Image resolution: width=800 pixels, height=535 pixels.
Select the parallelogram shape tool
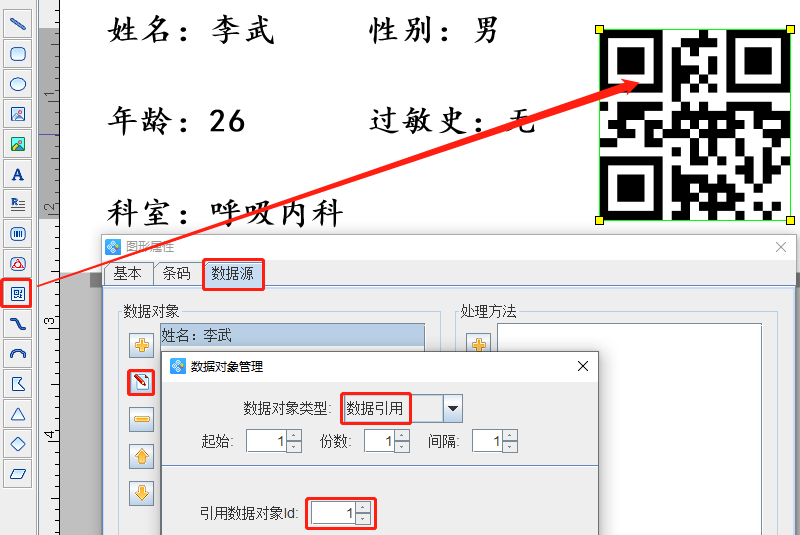pyautogui.click(x=18, y=474)
